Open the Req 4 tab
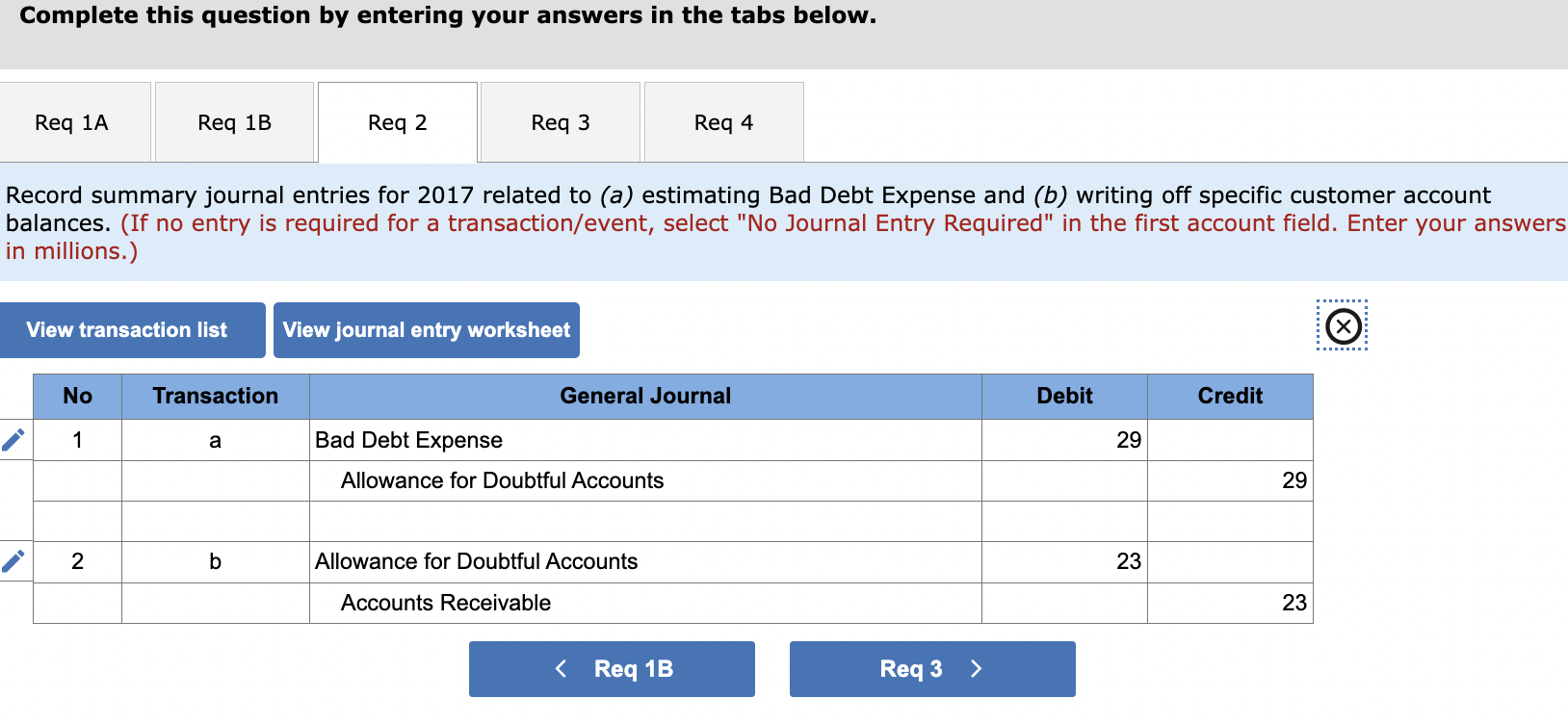 click(723, 122)
